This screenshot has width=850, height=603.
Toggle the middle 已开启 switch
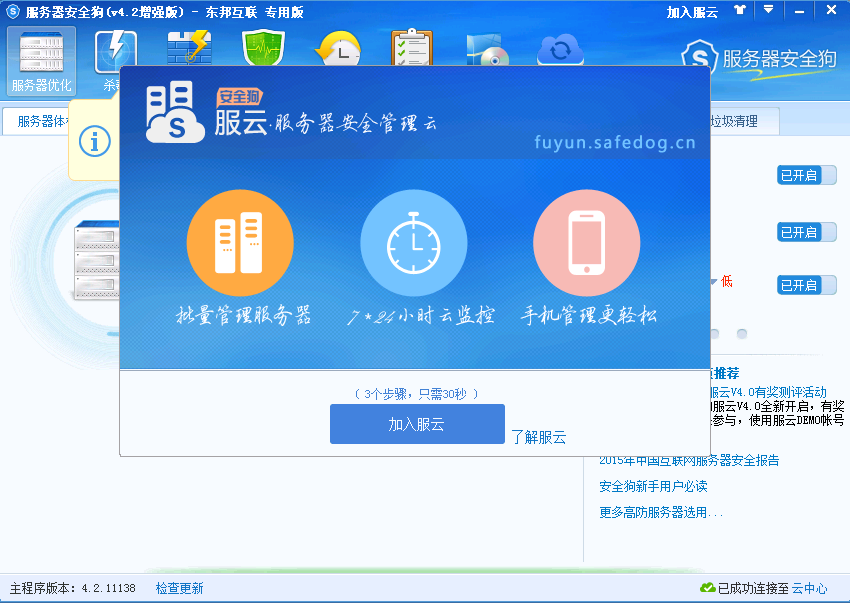[807, 232]
